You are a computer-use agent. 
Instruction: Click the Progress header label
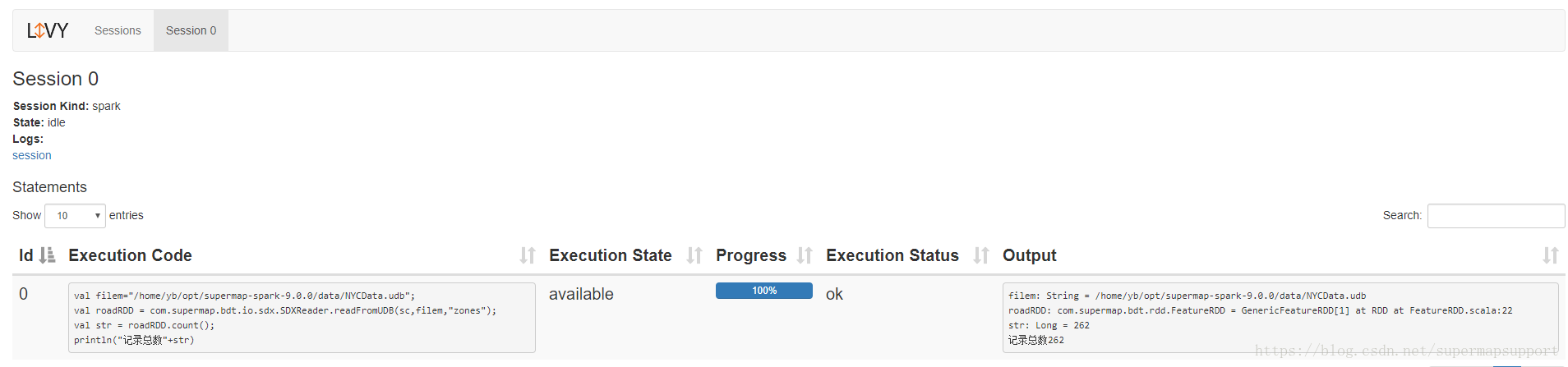tap(751, 255)
